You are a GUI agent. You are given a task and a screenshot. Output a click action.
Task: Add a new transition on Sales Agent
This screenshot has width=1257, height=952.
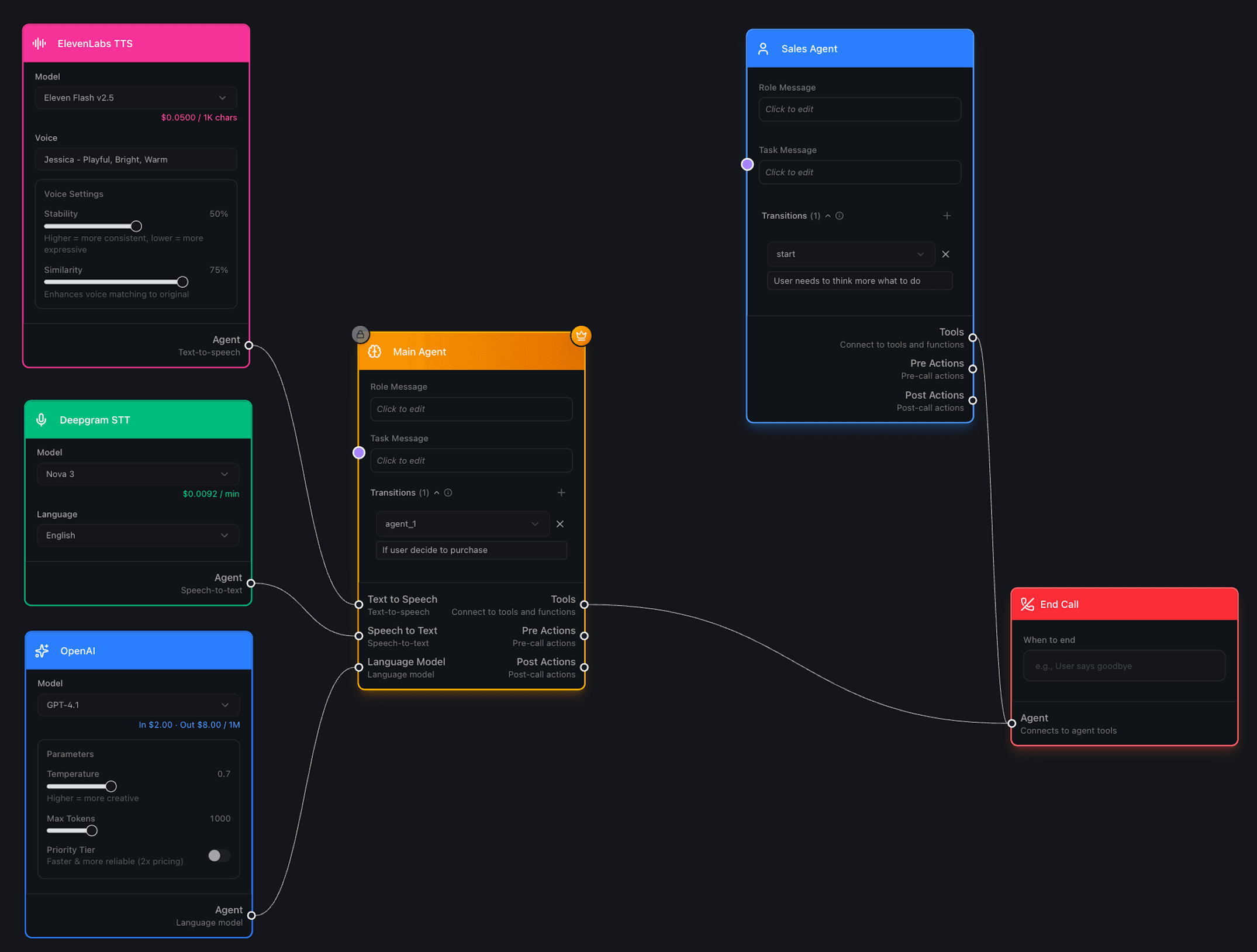pos(947,215)
